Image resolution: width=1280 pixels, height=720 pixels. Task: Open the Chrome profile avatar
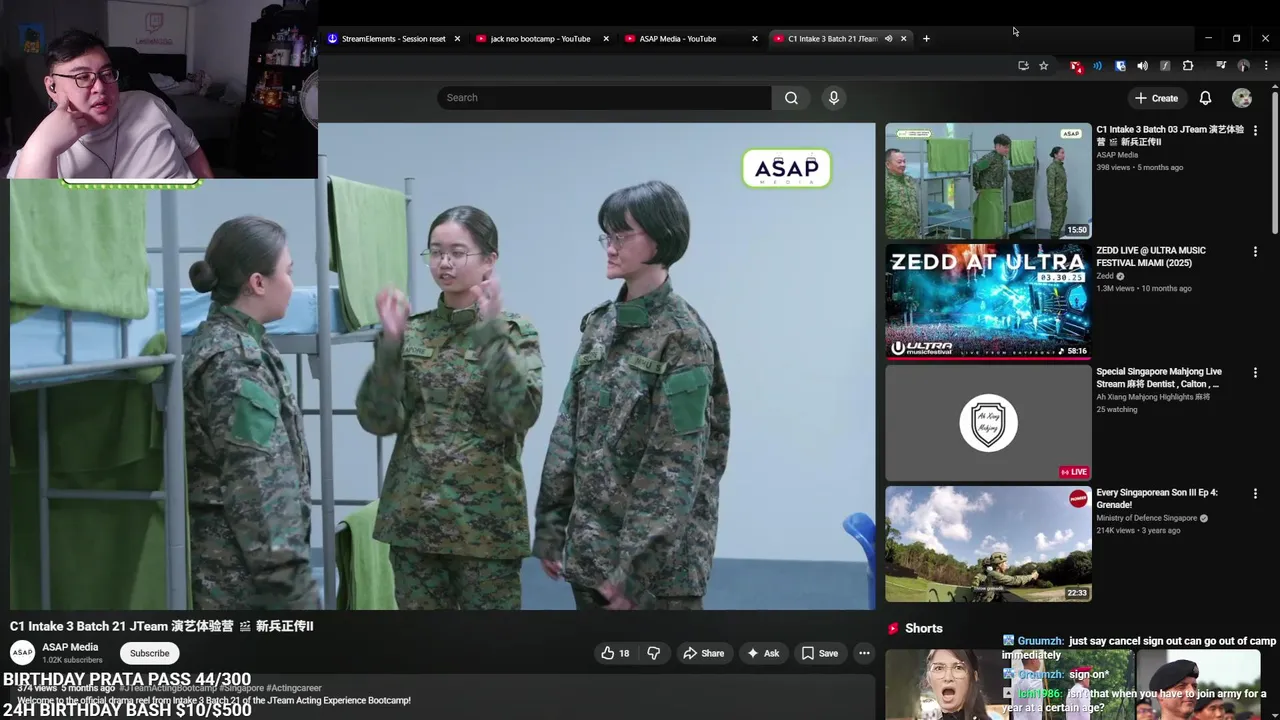point(1243,66)
